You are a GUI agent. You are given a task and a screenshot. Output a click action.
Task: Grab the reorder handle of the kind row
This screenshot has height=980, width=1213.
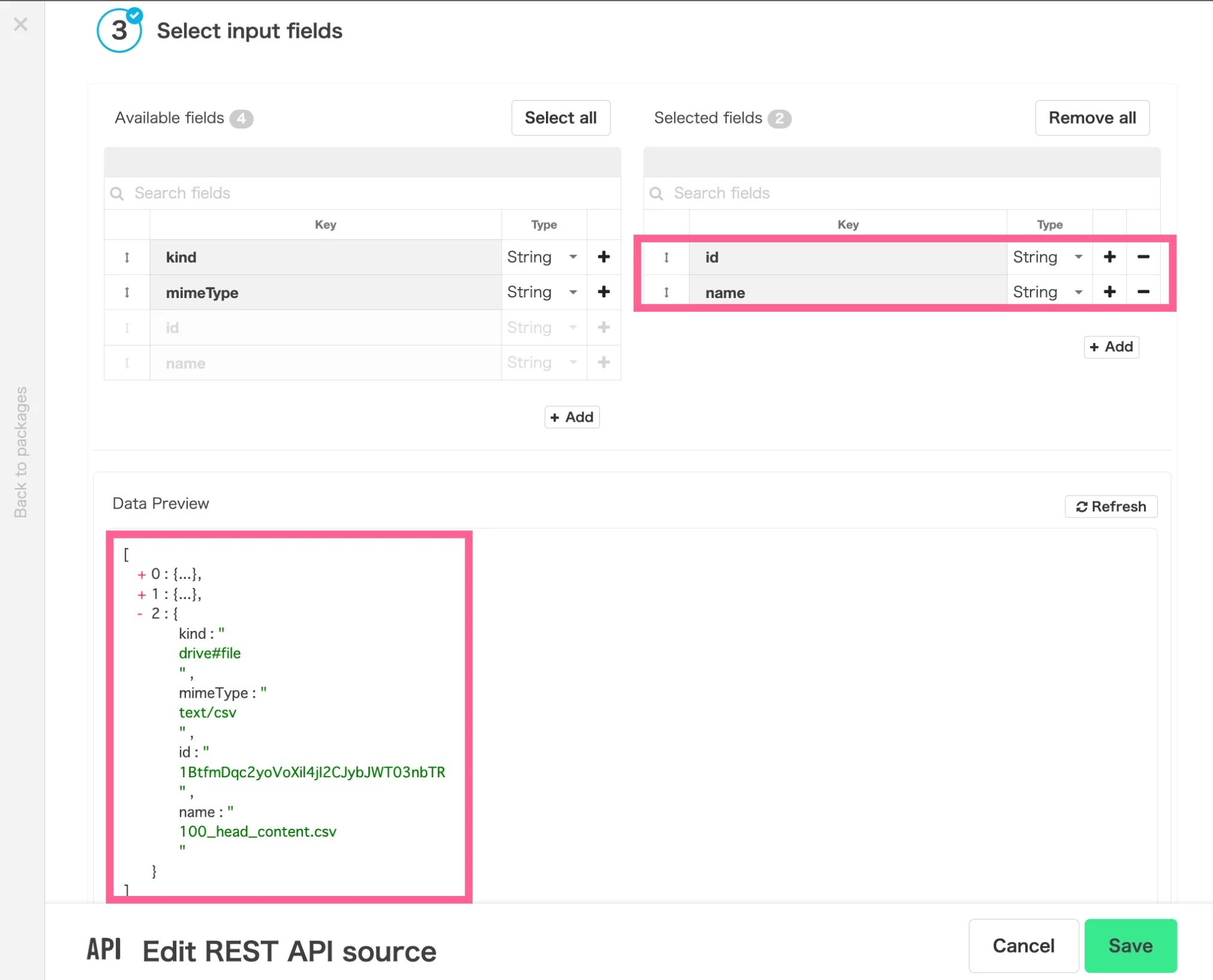127,257
